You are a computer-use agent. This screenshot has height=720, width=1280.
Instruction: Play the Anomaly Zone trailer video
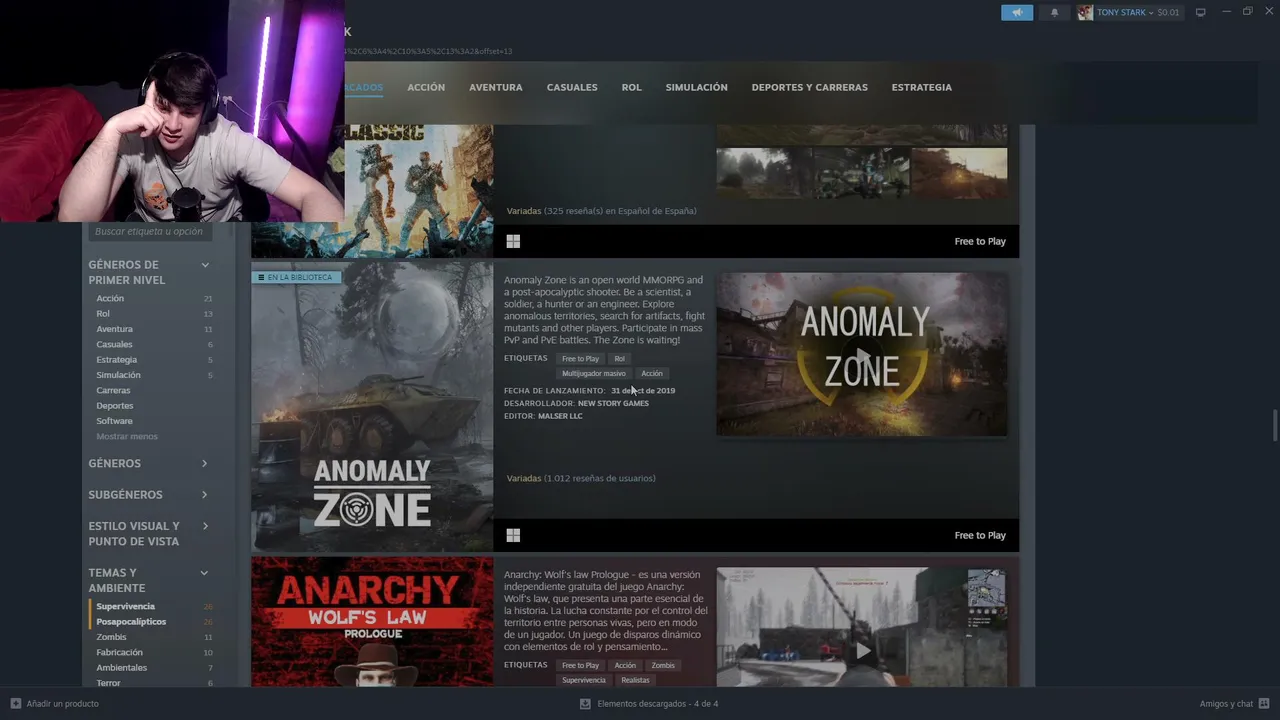pos(862,354)
